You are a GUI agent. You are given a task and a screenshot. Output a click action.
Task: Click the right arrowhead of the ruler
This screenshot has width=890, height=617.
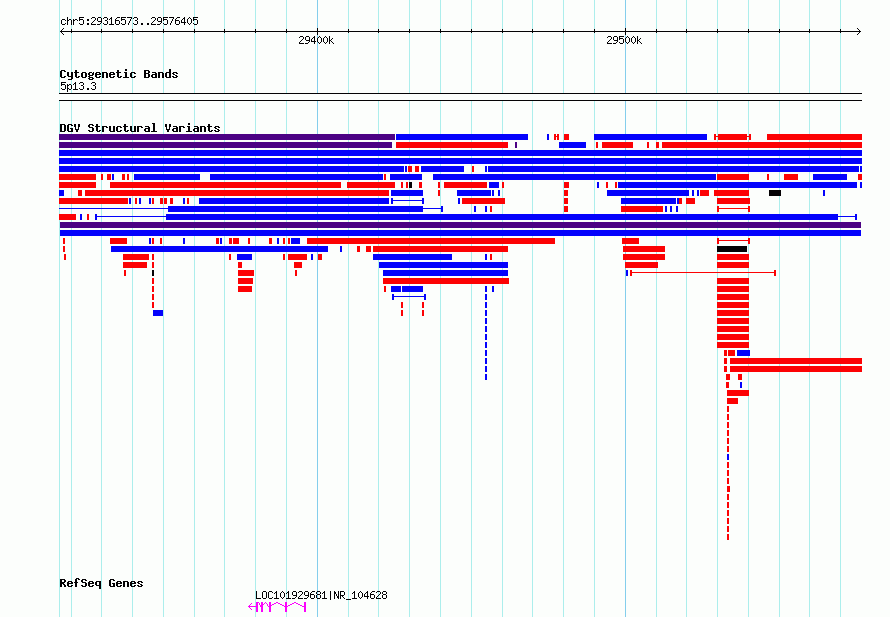click(859, 31)
